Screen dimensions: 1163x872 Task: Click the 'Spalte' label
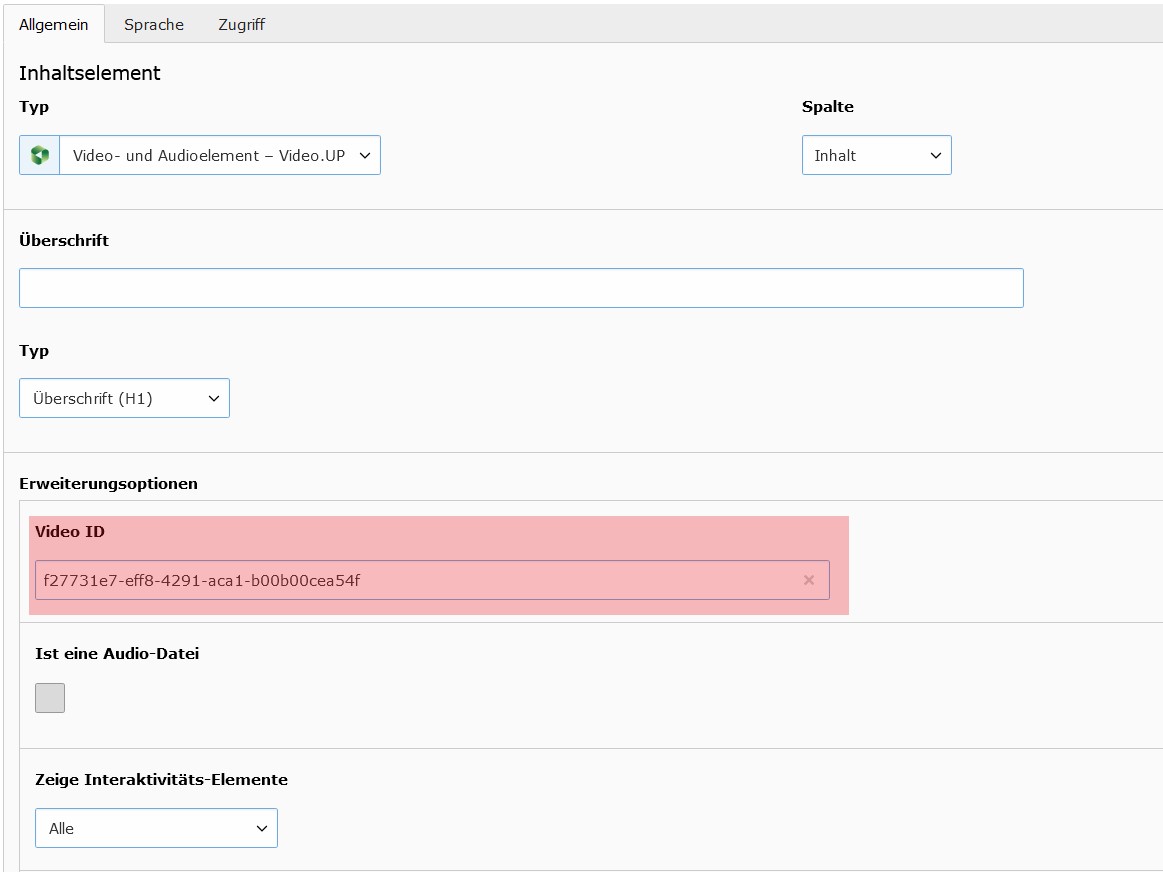pos(827,107)
